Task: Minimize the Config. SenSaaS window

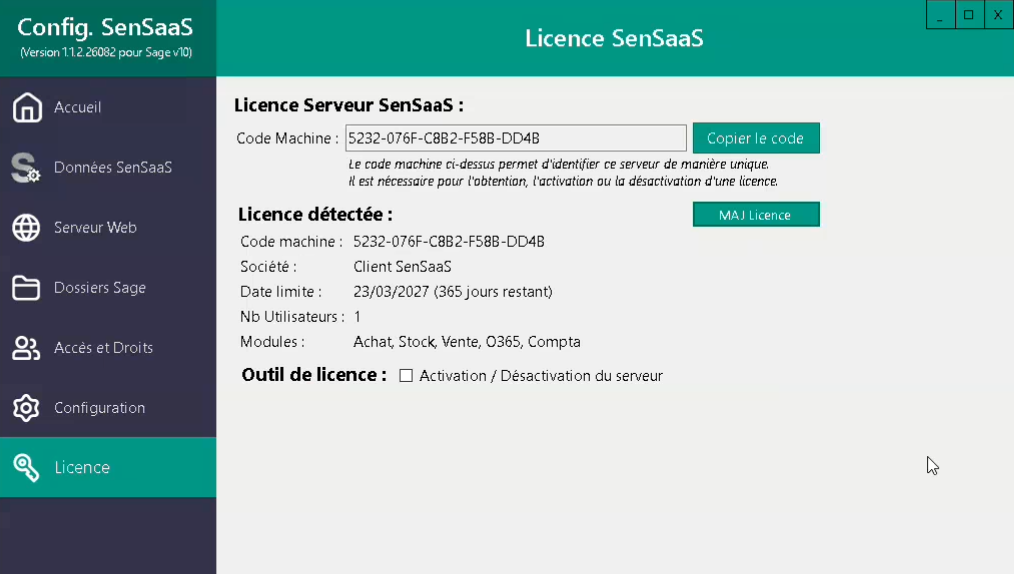Action: point(940,15)
